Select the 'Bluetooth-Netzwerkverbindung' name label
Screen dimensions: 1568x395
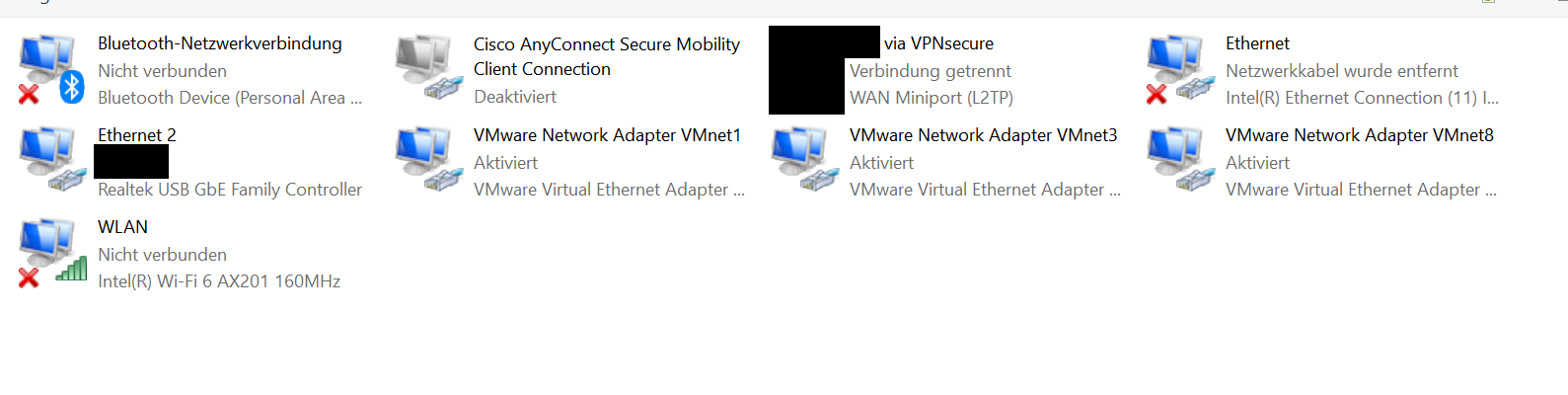tap(219, 43)
